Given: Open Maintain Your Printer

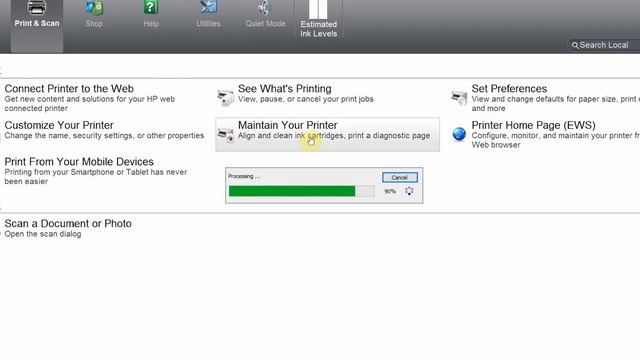Looking at the screenshot, I should pos(327,134).
